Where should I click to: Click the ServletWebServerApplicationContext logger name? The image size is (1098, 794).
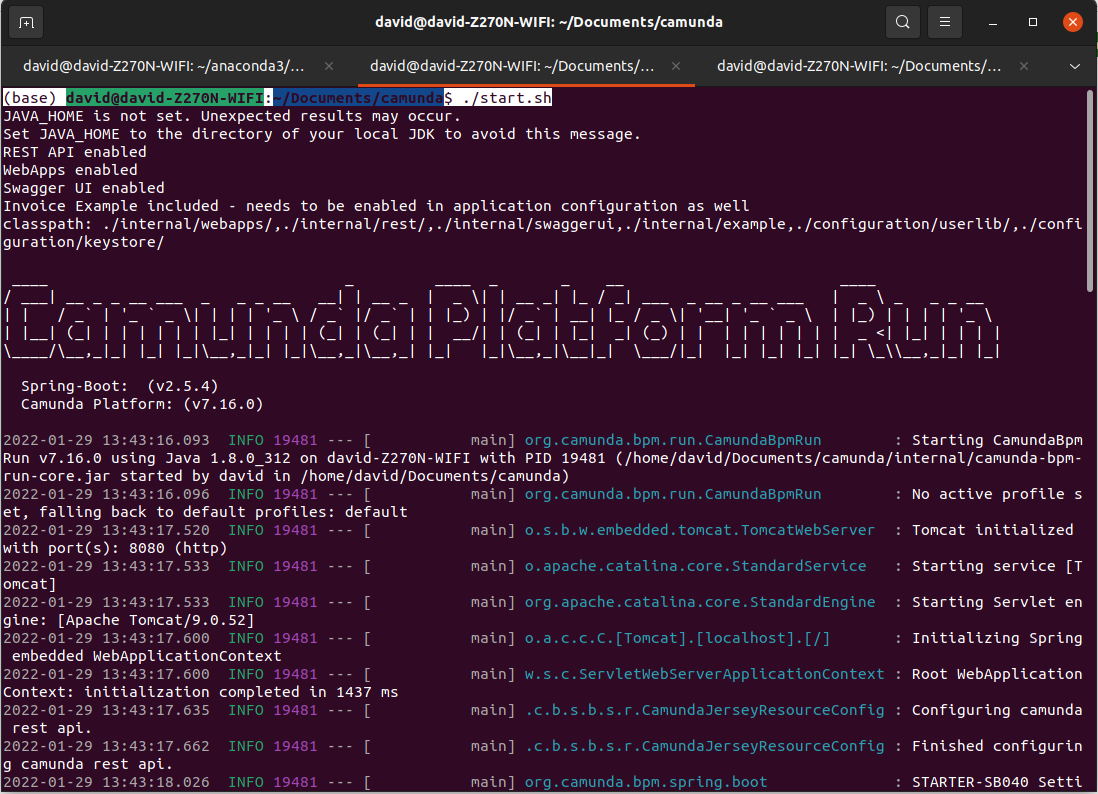click(704, 674)
